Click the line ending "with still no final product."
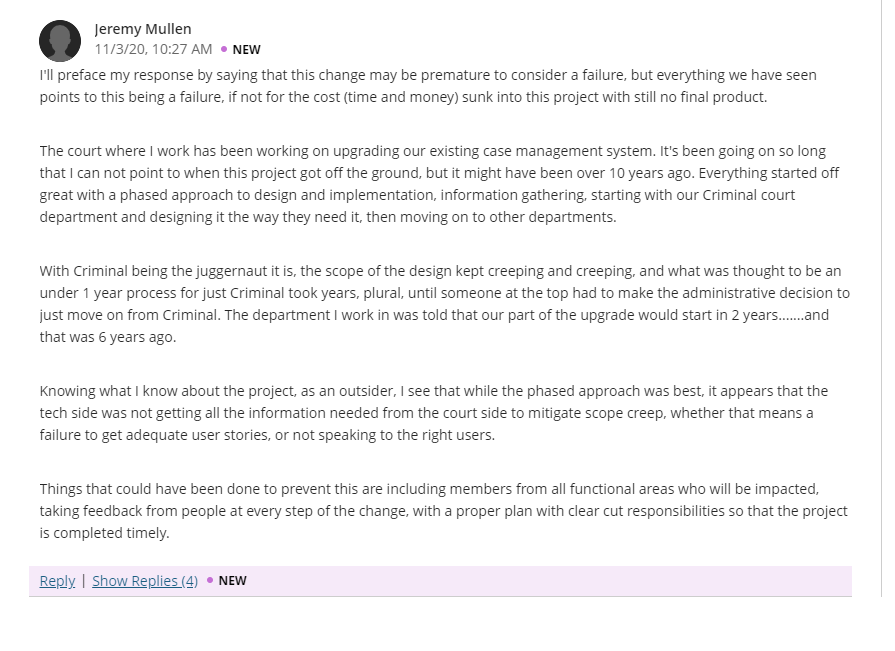The height and width of the screenshot is (651, 895). tap(403, 97)
